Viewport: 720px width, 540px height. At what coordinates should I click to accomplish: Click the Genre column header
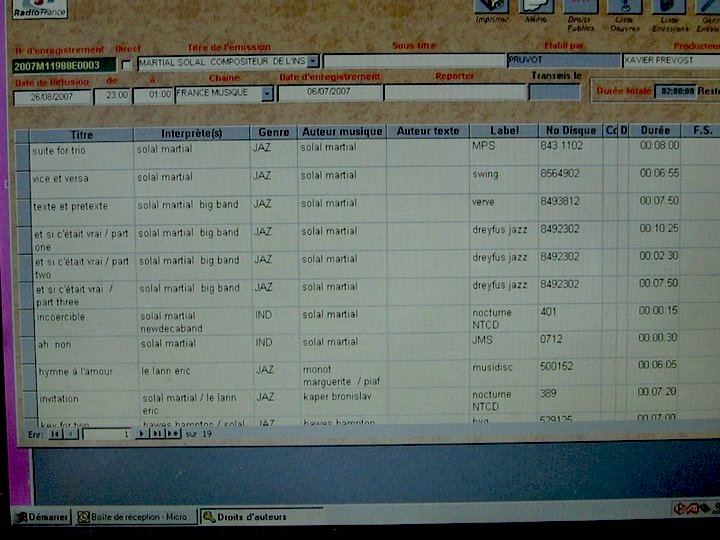tap(274, 132)
